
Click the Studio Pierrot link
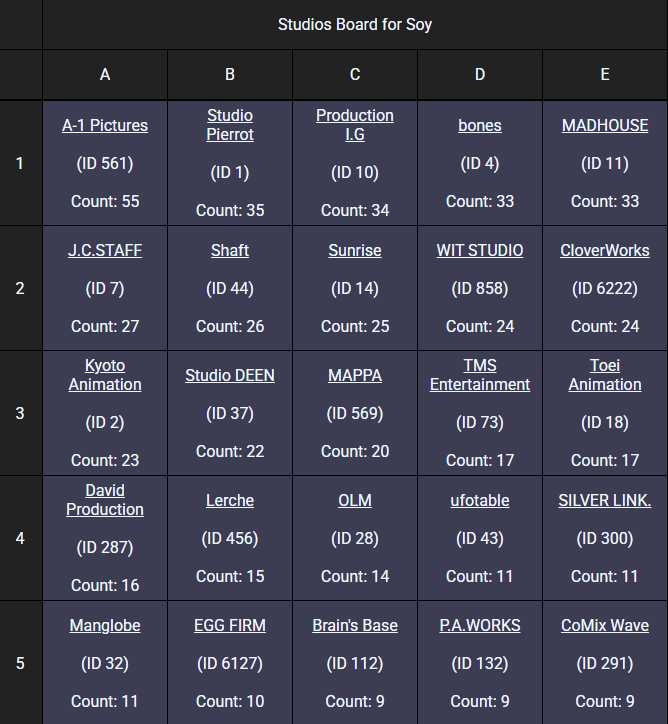(230, 125)
